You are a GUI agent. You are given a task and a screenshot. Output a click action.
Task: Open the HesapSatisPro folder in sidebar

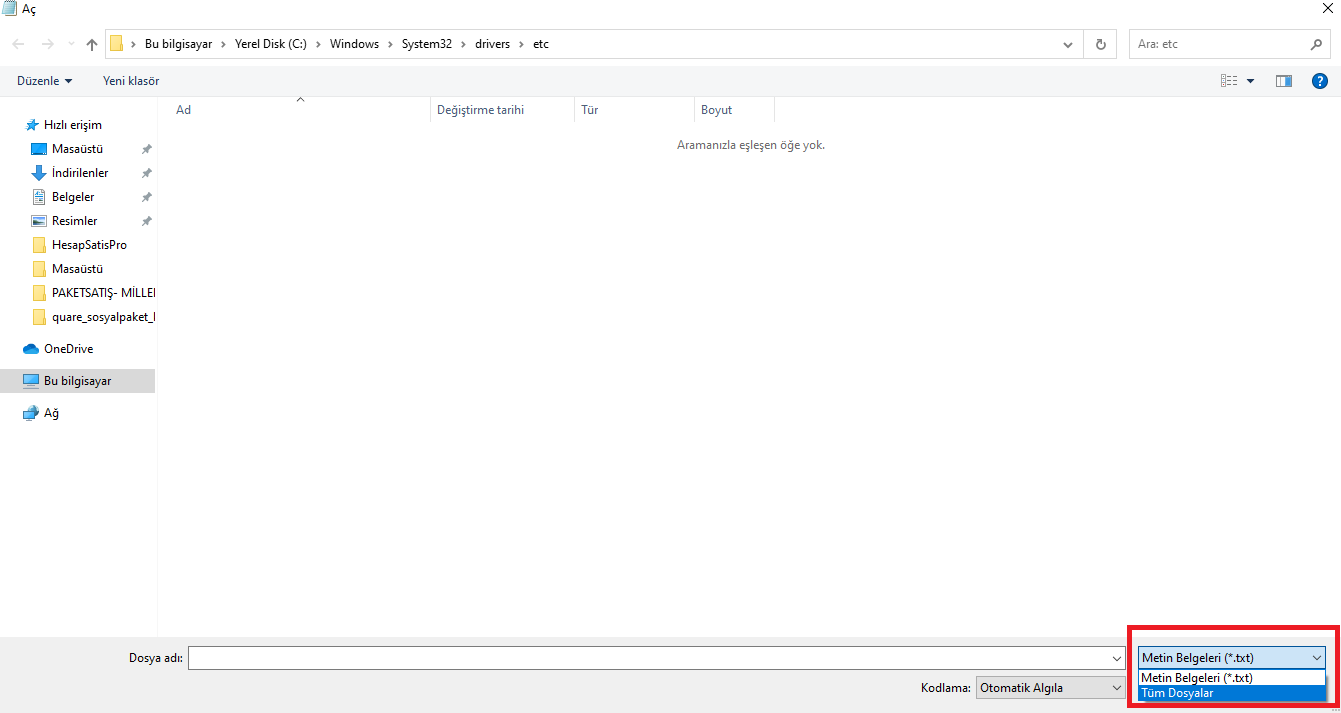(x=89, y=245)
